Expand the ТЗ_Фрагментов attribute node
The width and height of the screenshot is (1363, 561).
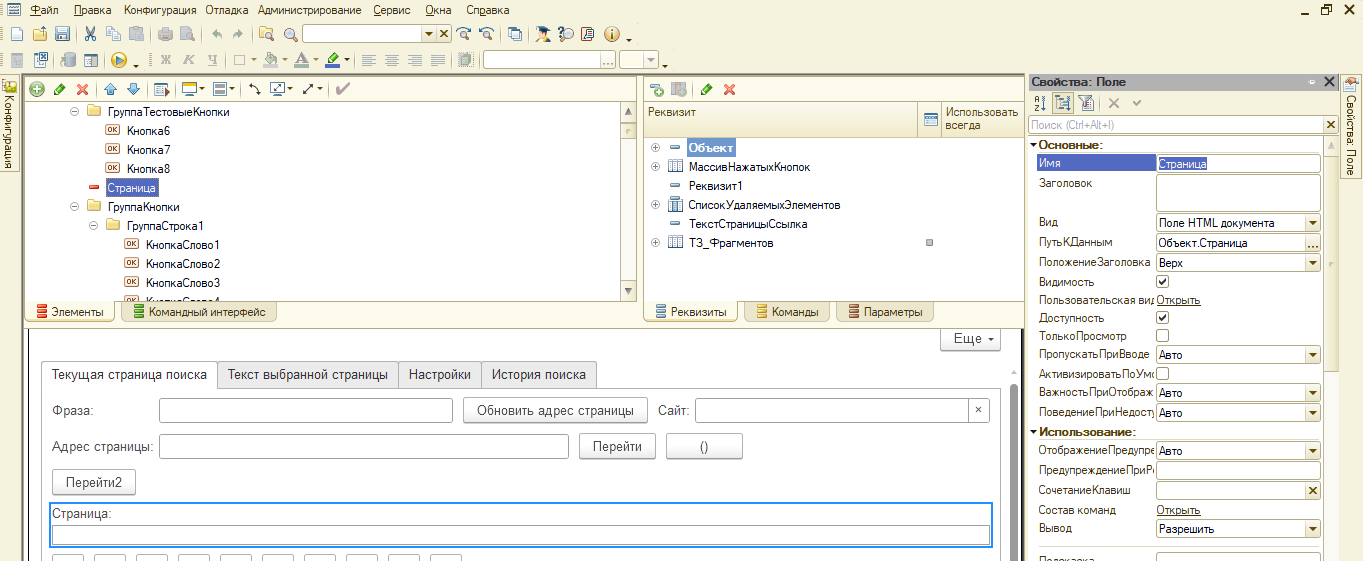point(656,243)
